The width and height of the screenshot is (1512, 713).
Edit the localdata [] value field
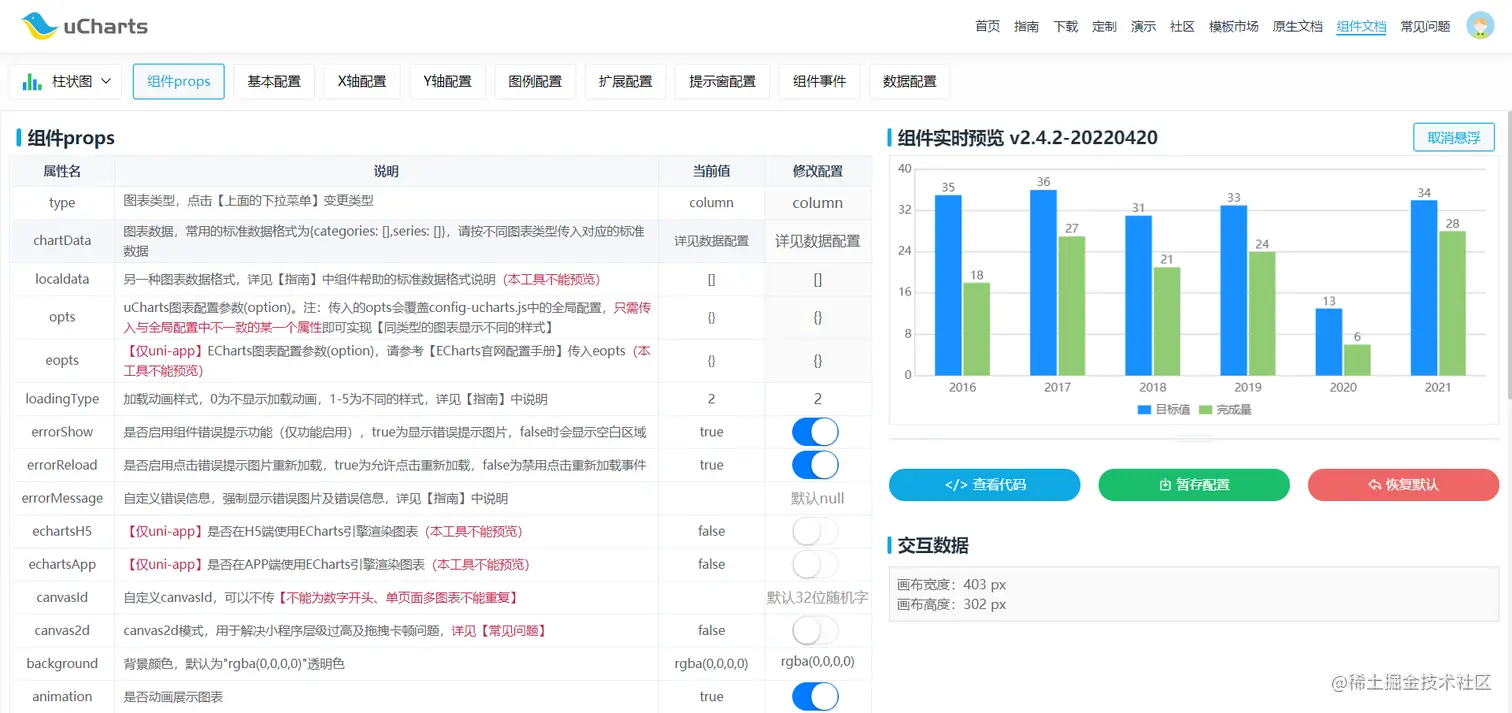pos(818,280)
